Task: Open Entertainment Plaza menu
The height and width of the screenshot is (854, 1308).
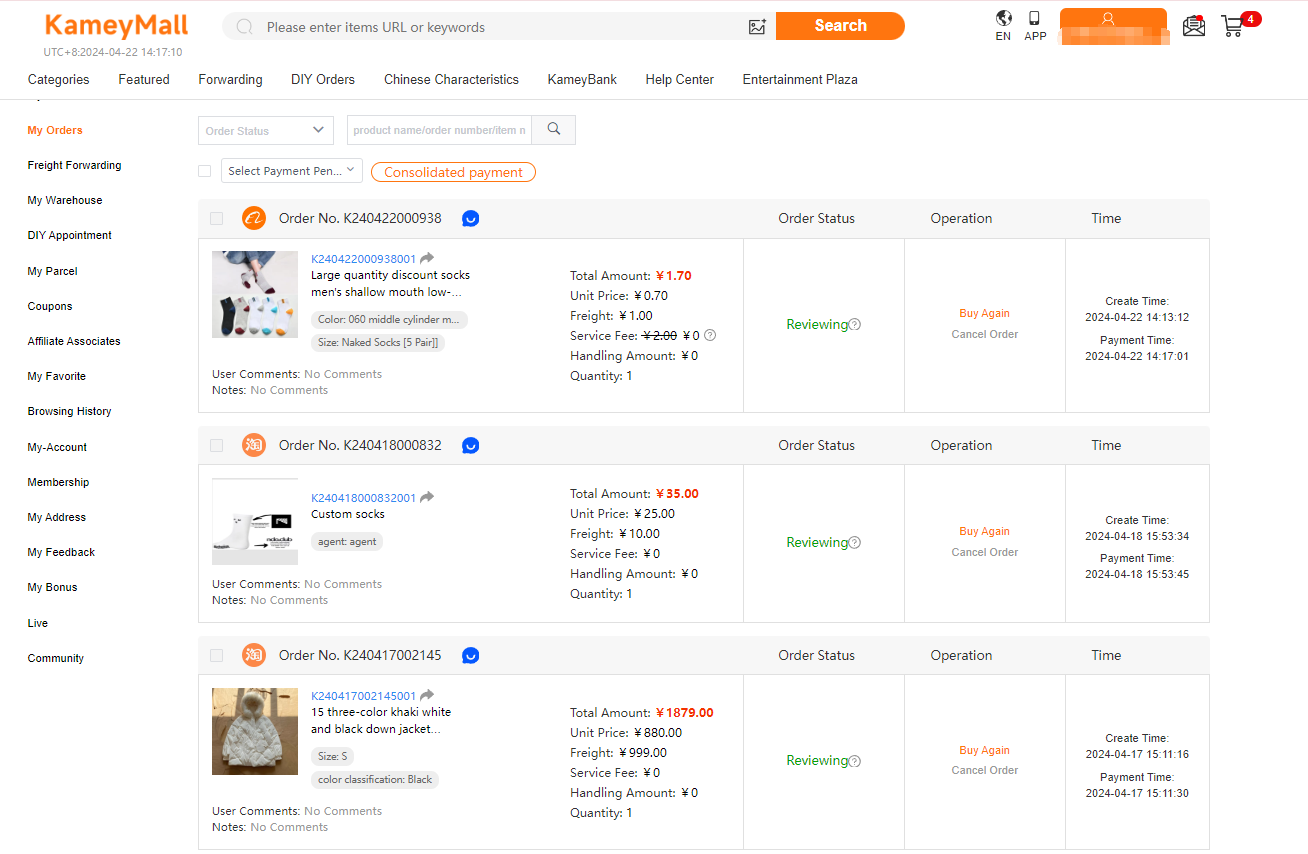Action: point(800,79)
